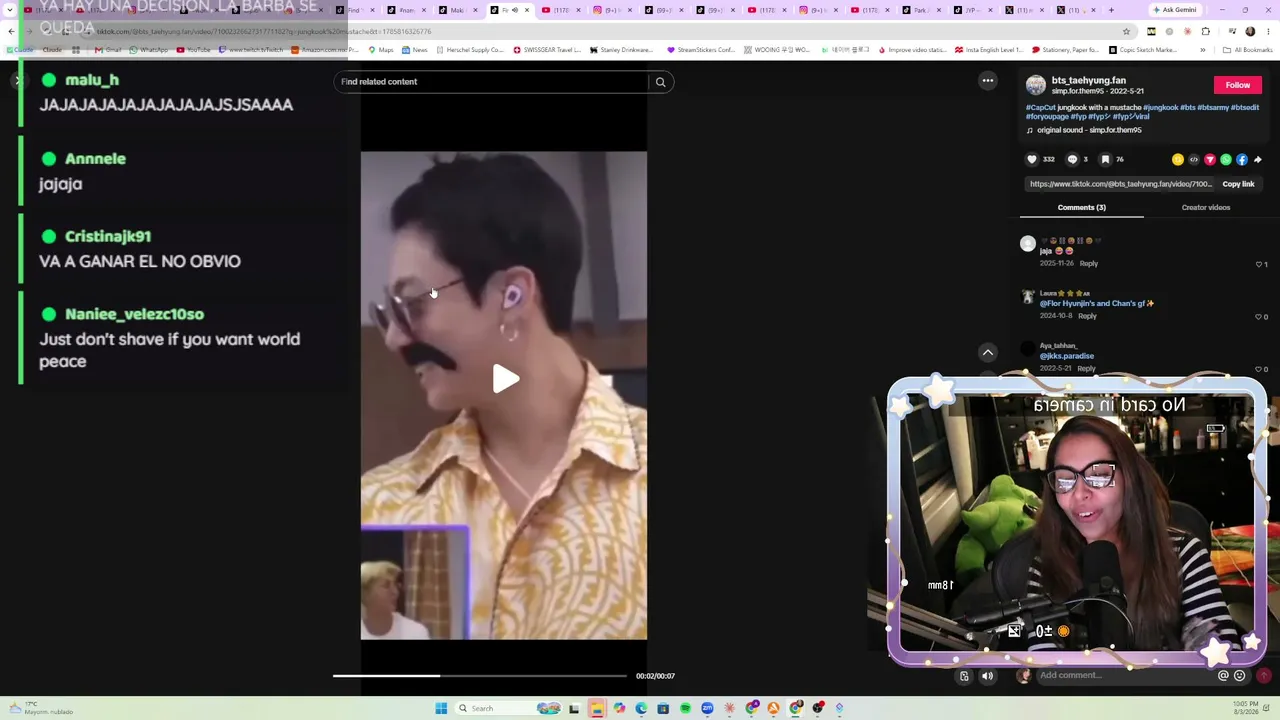Viewport: 1280px width, 720px height.
Task: Open the three-dot more options menu
Action: tap(988, 81)
